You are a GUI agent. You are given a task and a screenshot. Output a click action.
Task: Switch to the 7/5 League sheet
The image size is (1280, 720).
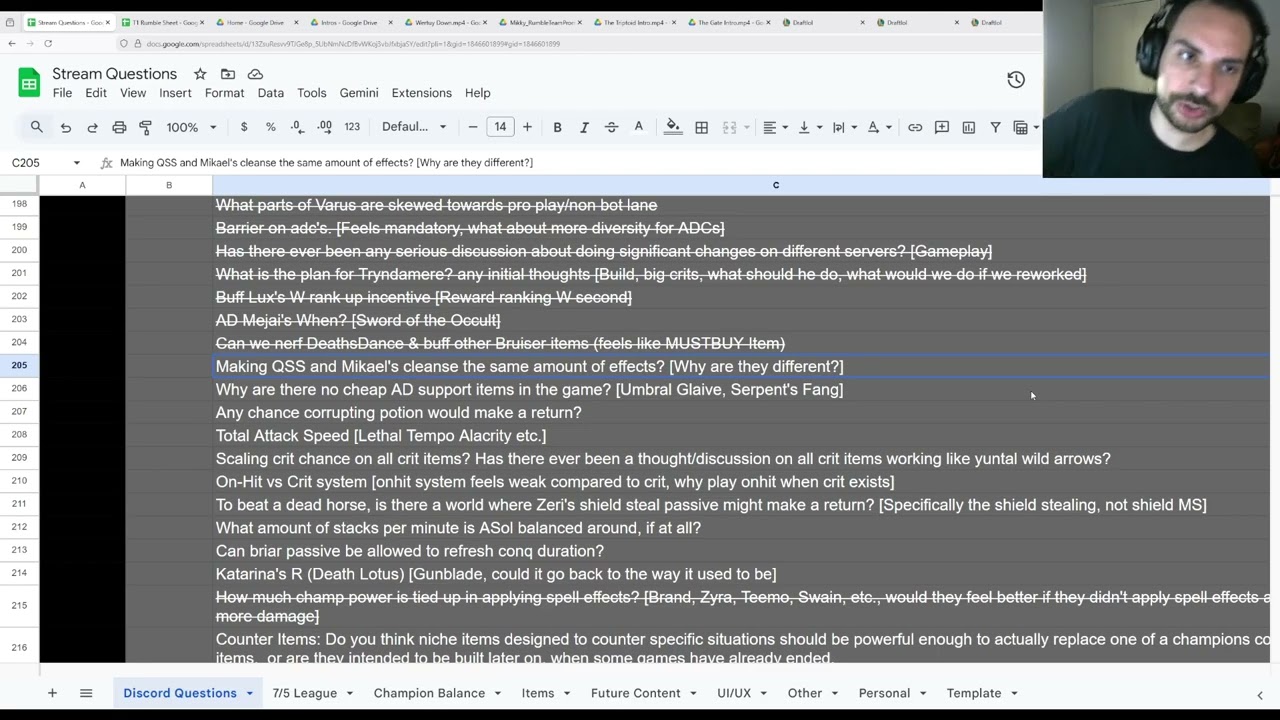coord(305,693)
